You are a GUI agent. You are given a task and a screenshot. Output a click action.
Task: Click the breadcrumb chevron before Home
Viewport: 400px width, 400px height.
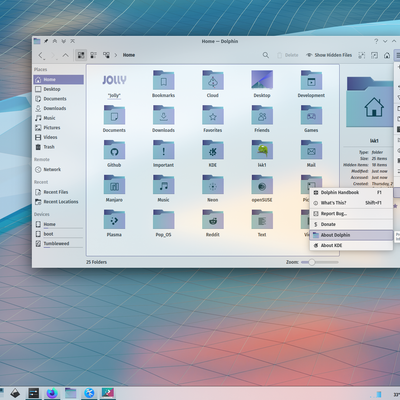click(116, 55)
